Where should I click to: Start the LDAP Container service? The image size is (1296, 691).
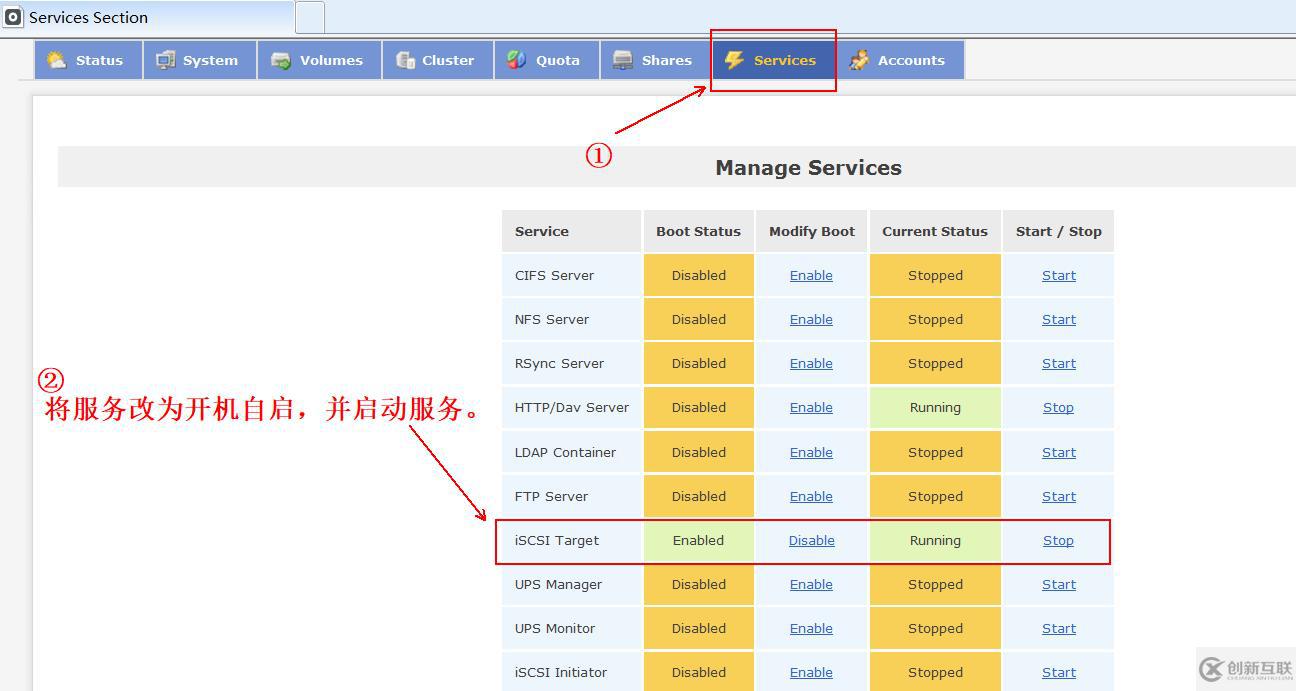[x=1058, y=453]
